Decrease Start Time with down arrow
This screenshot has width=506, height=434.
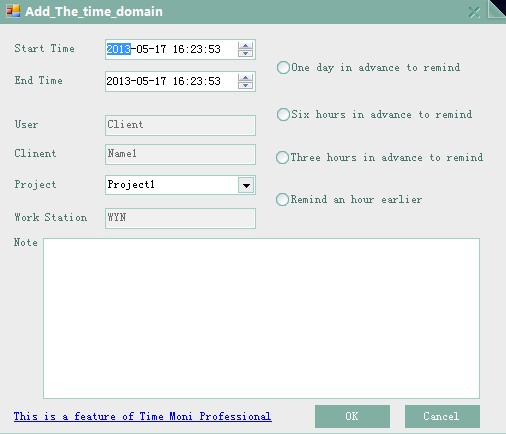point(246,53)
